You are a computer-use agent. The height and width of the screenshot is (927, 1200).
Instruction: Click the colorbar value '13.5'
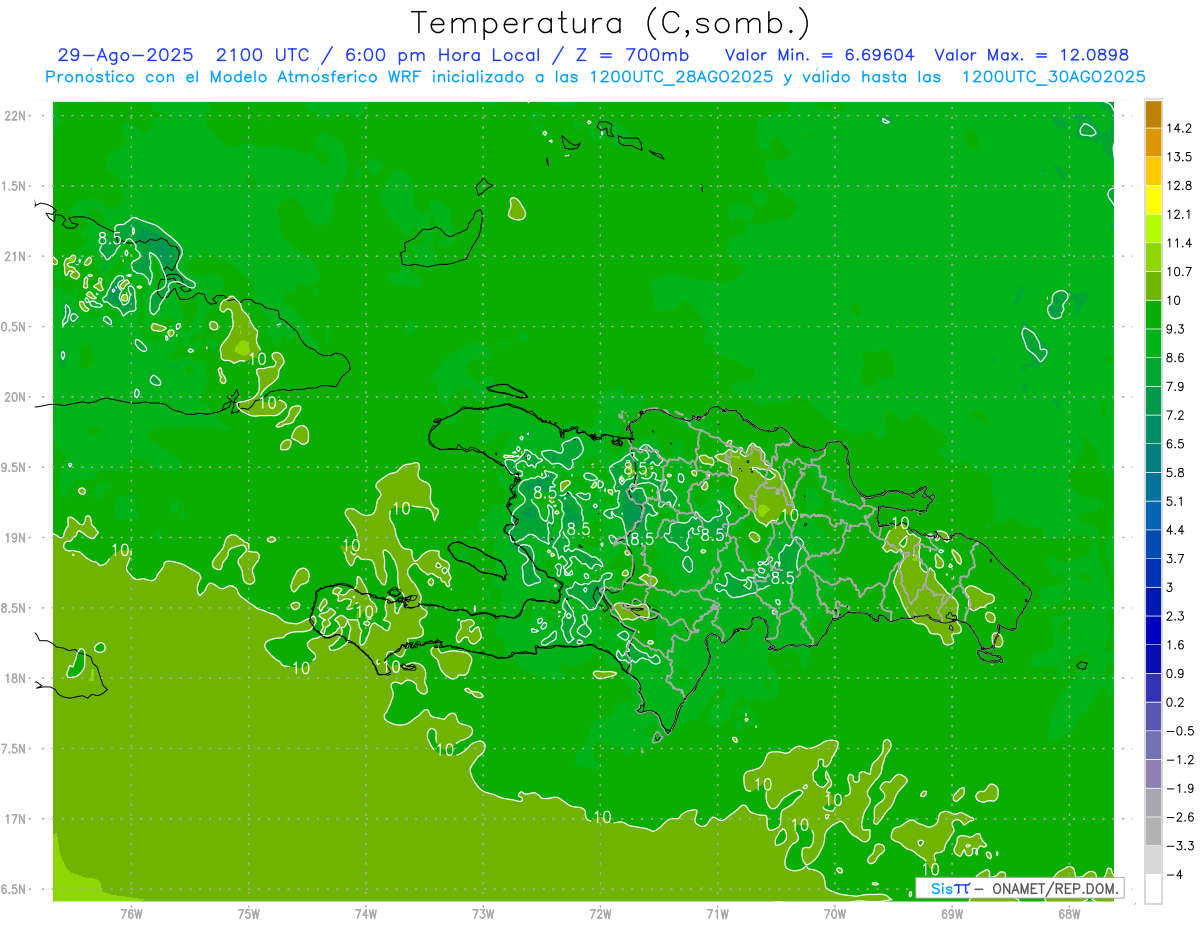coord(1180,157)
